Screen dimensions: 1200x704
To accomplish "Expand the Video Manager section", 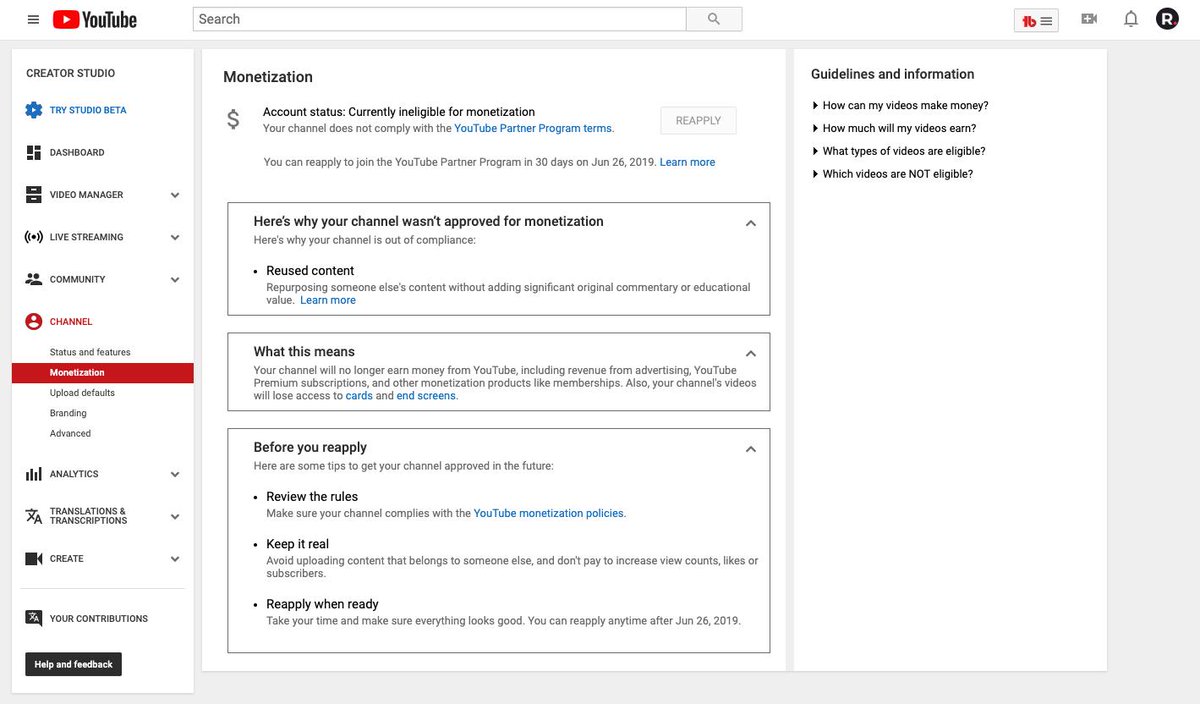I will point(175,195).
